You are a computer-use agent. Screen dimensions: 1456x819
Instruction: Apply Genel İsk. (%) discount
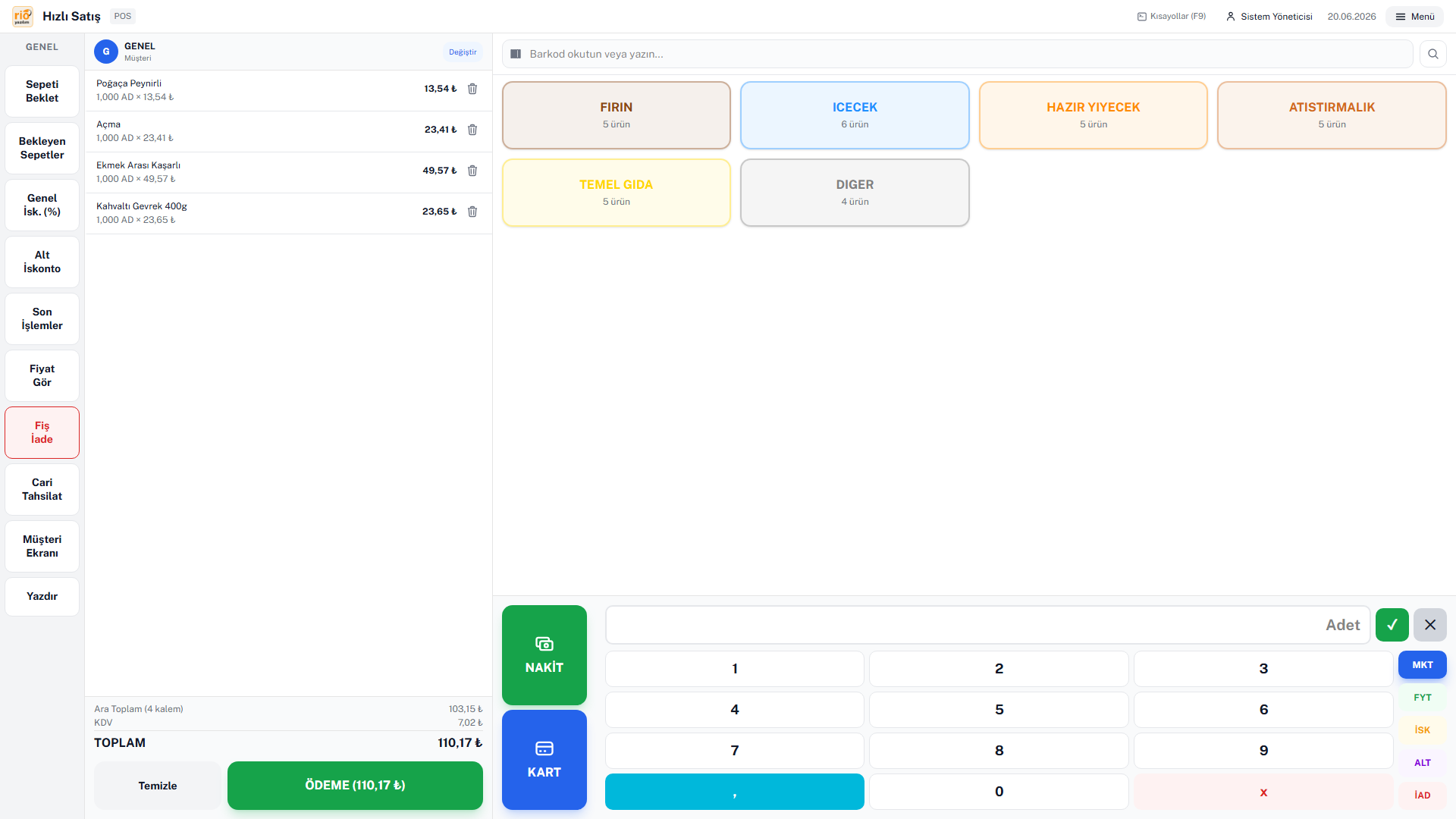(x=42, y=205)
